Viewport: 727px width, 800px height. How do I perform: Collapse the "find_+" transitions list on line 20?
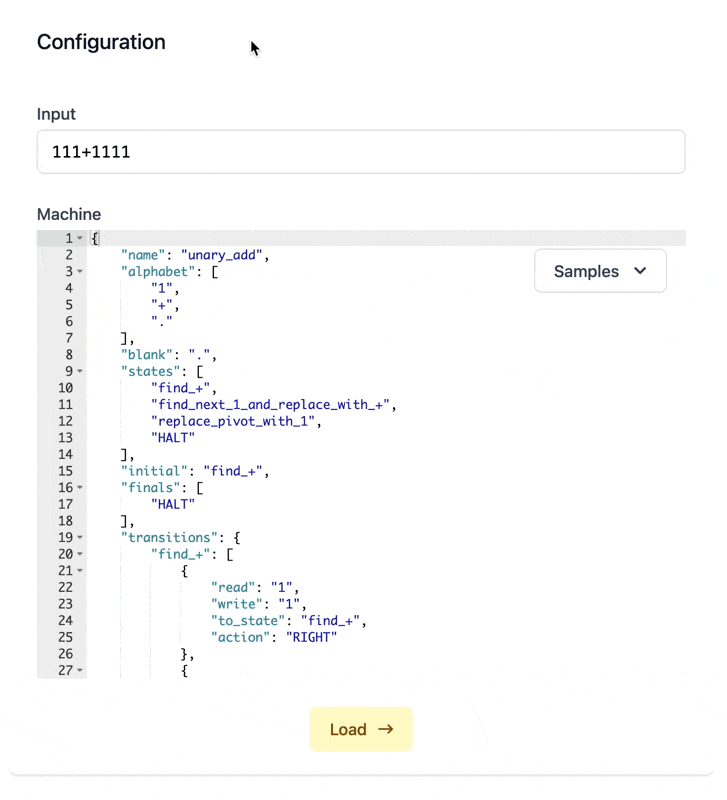pyautogui.click(x=80, y=555)
